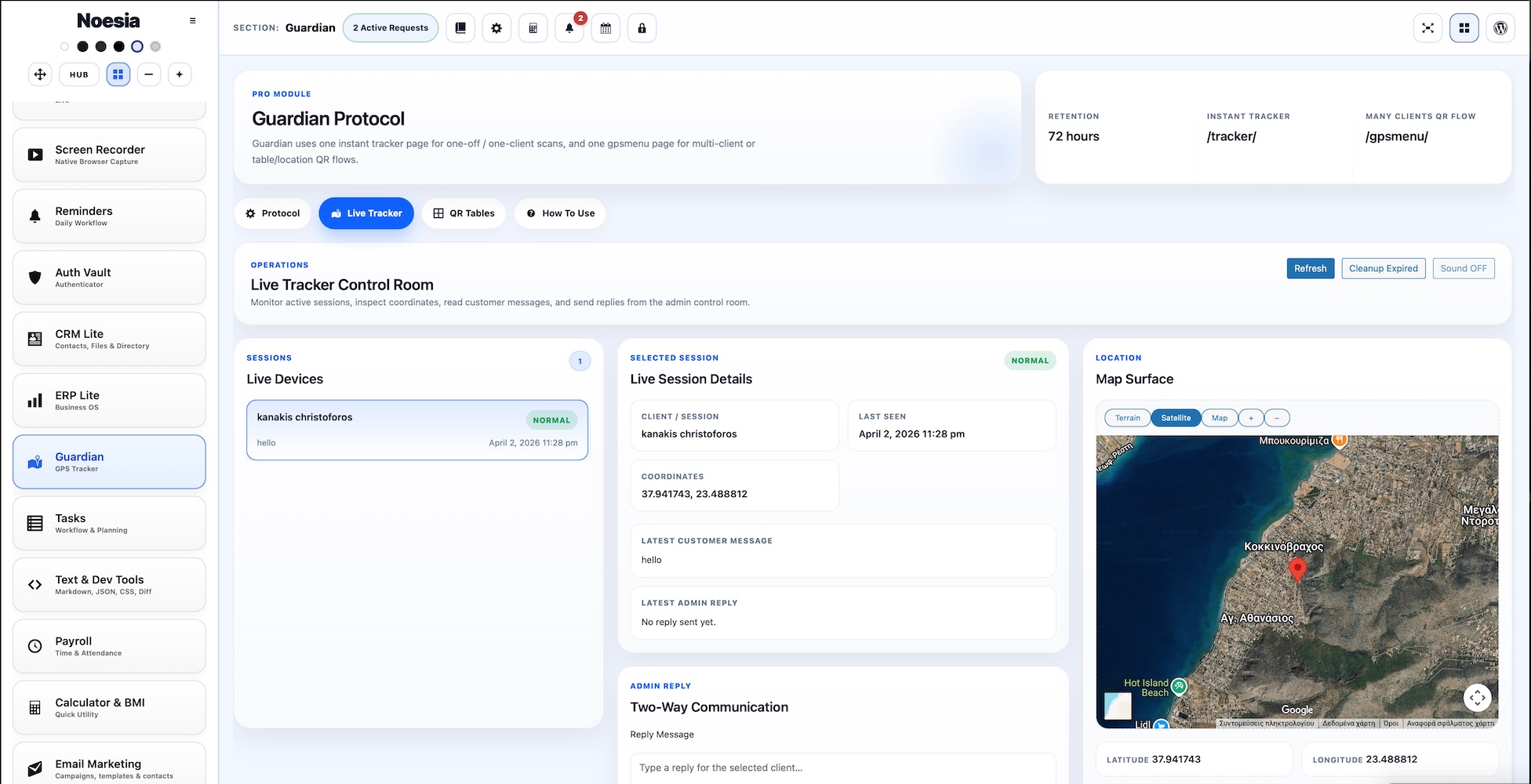Select the white theme color dot
The height and width of the screenshot is (784, 1531).
point(64,46)
